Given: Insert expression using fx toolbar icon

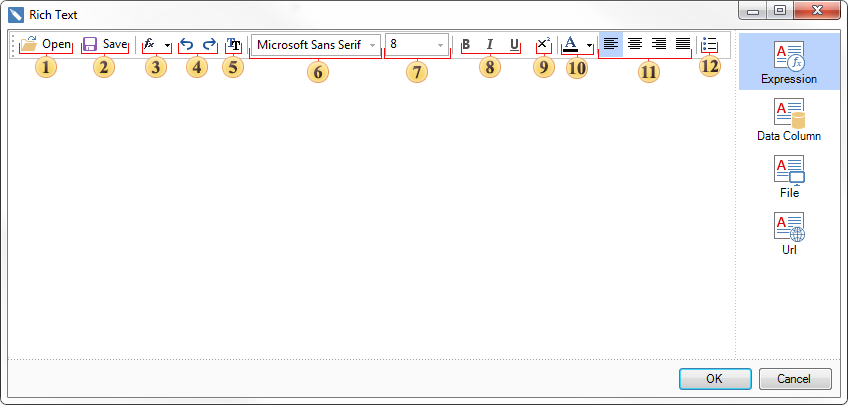Looking at the screenshot, I should [150, 45].
